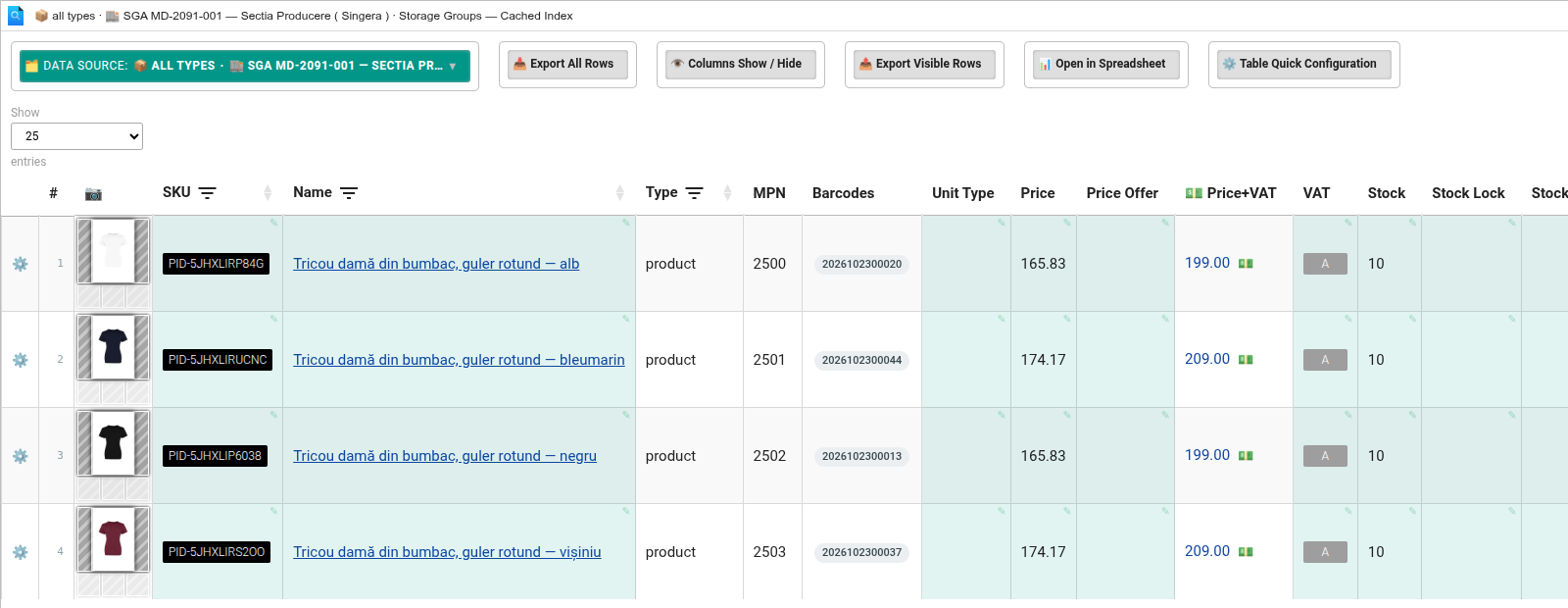1568x608 pixels.
Task: Click the VAT "A" badge in the alb row
Action: click(1325, 264)
